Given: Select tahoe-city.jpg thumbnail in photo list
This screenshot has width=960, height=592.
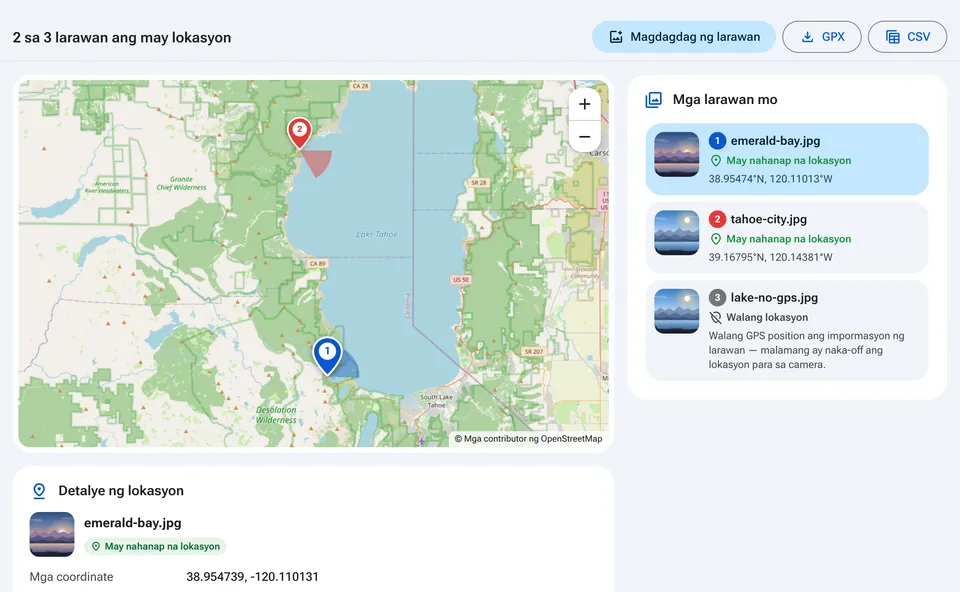Looking at the screenshot, I should pyautogui.click(x=677, y=233).
